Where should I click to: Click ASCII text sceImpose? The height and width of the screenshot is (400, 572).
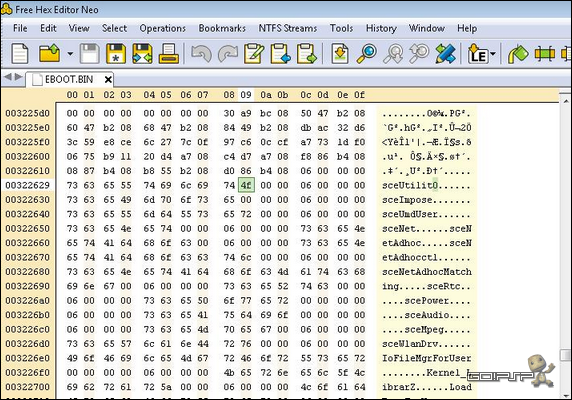click(x=407, y=200)
